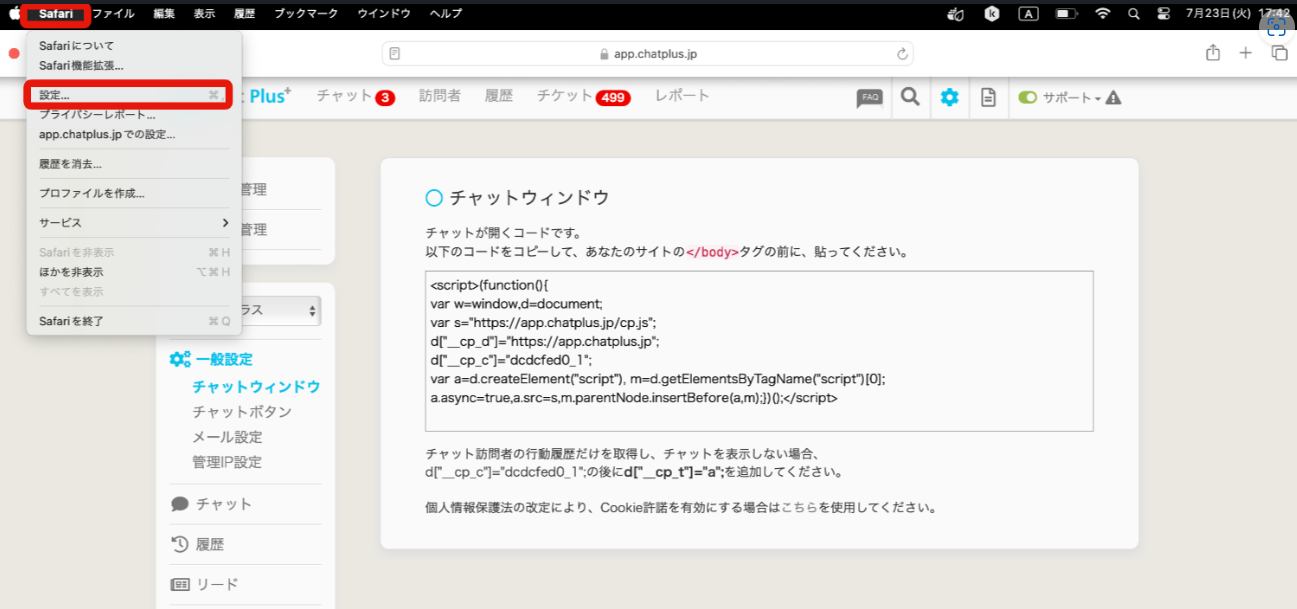Open the 編集 menu
Image resolution: width=1297 pixels, height=609 pixels.
(164, 14)
